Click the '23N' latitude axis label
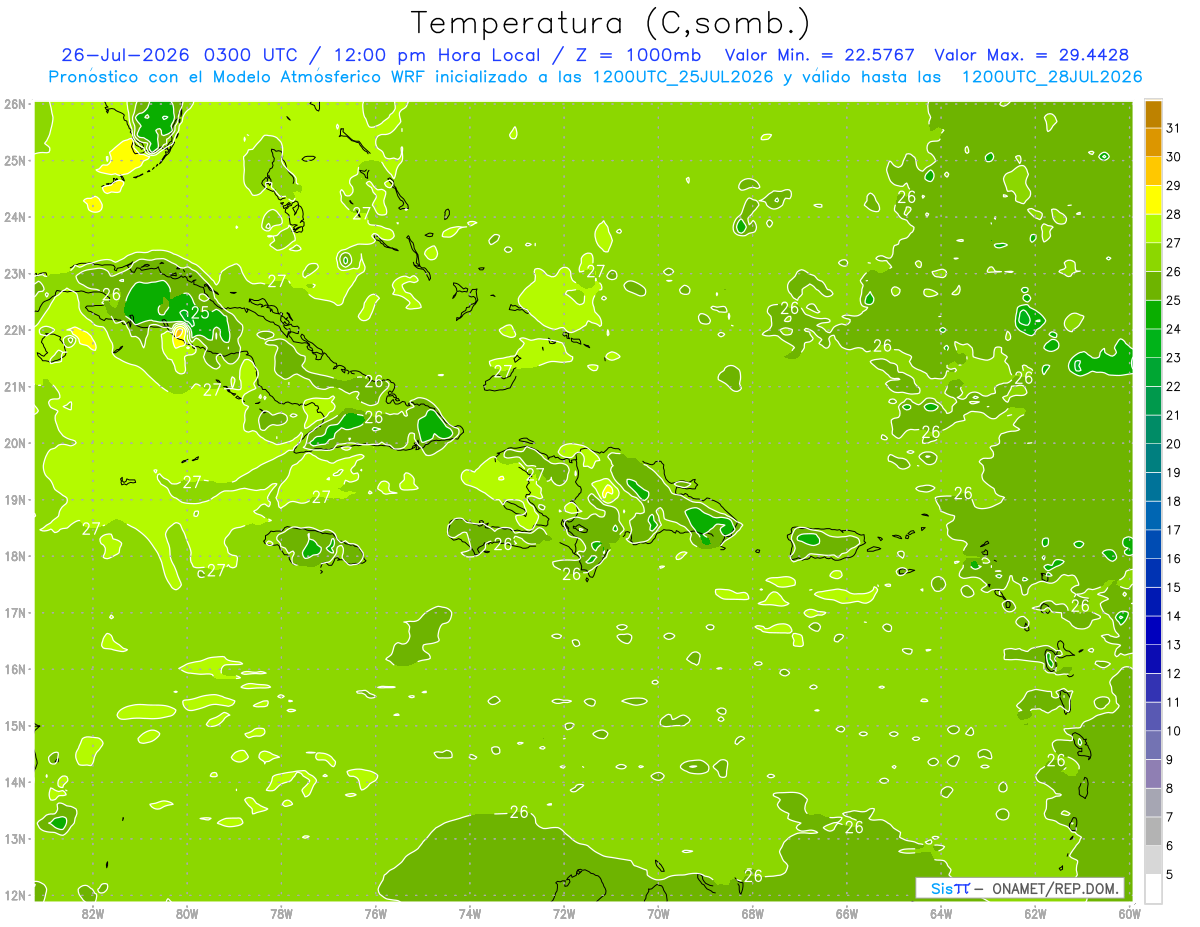 [14, 273]
